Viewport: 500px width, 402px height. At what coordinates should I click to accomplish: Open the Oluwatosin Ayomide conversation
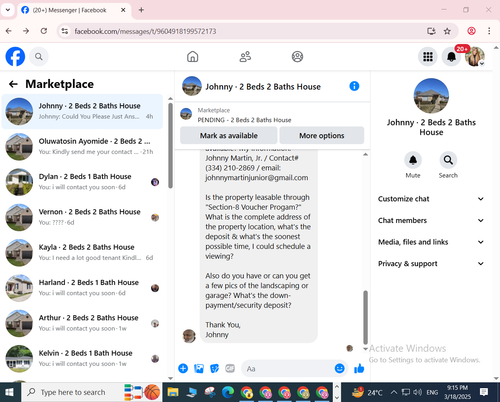coord(82,147)
